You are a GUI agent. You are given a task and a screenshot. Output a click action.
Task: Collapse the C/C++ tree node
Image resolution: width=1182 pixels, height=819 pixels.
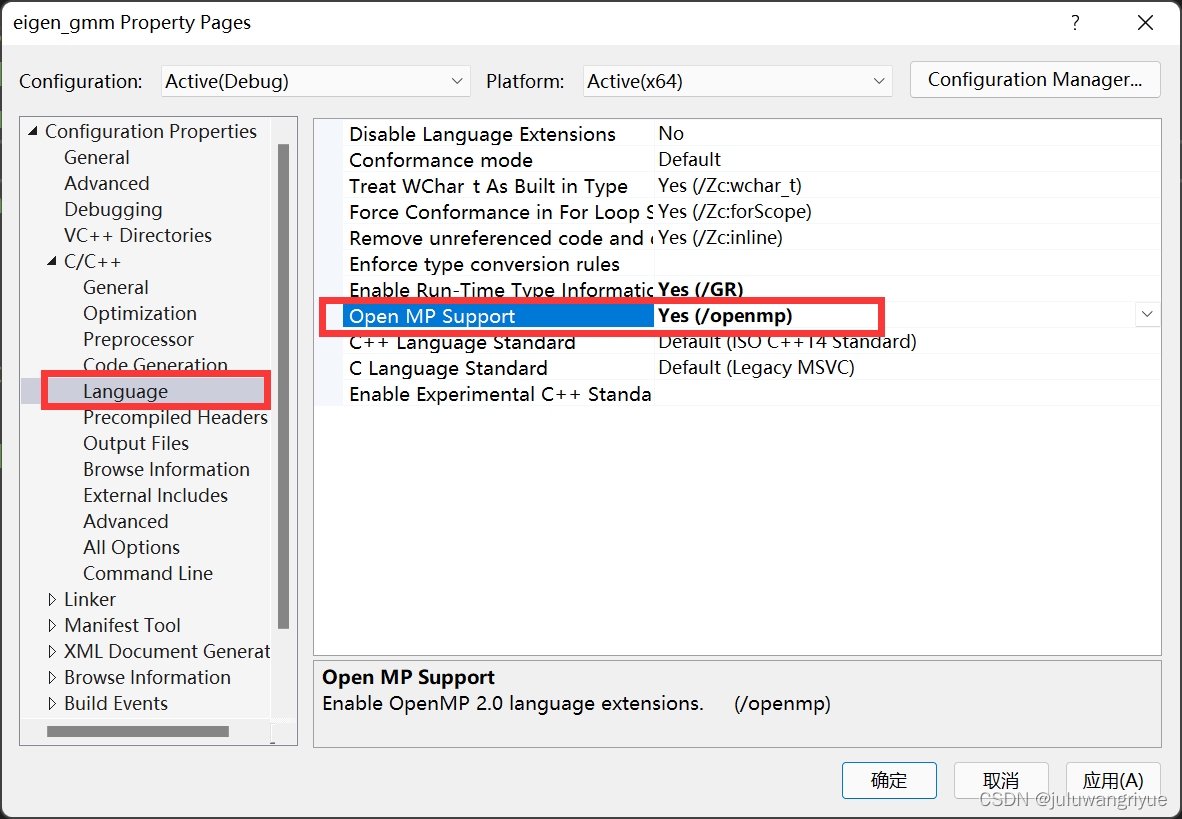pos(52,261)
